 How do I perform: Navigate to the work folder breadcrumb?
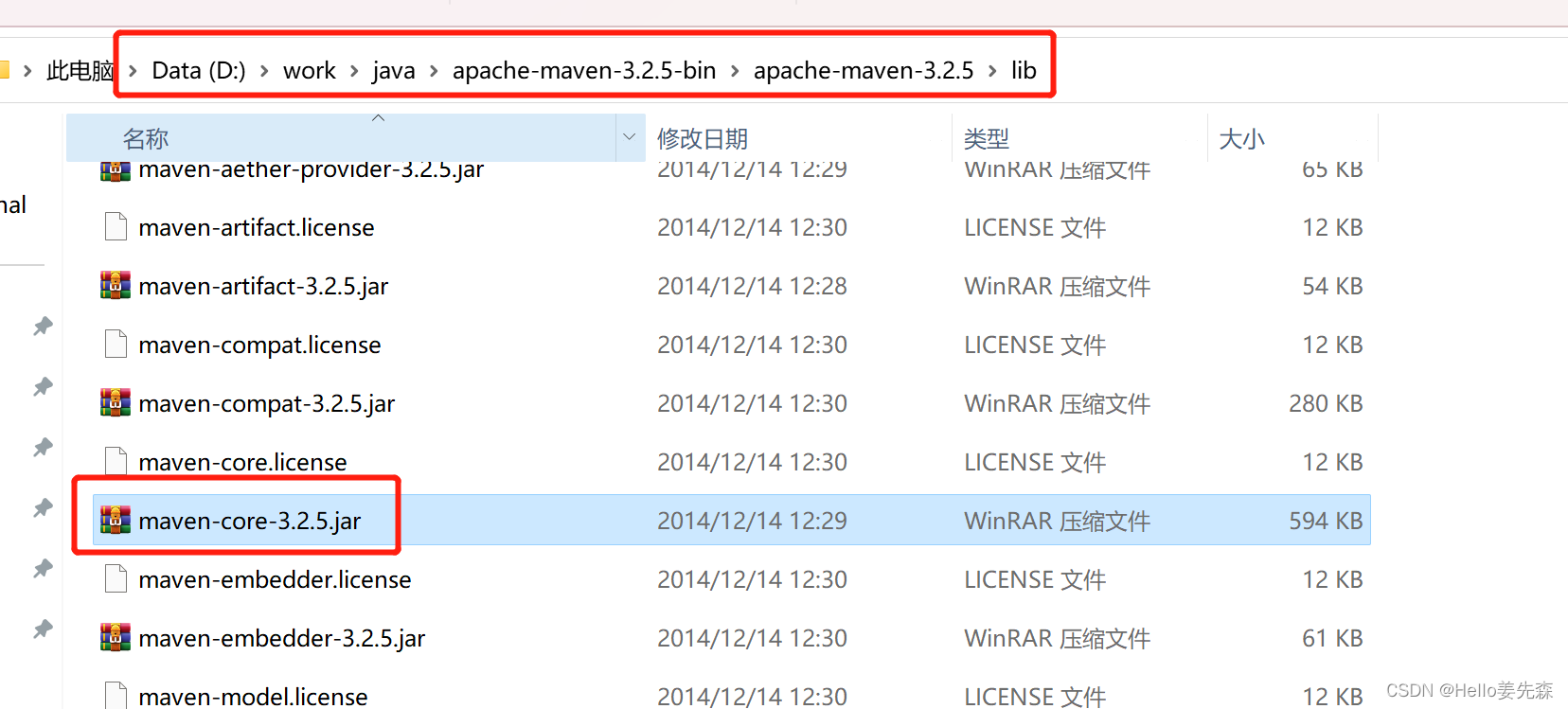pyautogui.click(x=310, y=70)
